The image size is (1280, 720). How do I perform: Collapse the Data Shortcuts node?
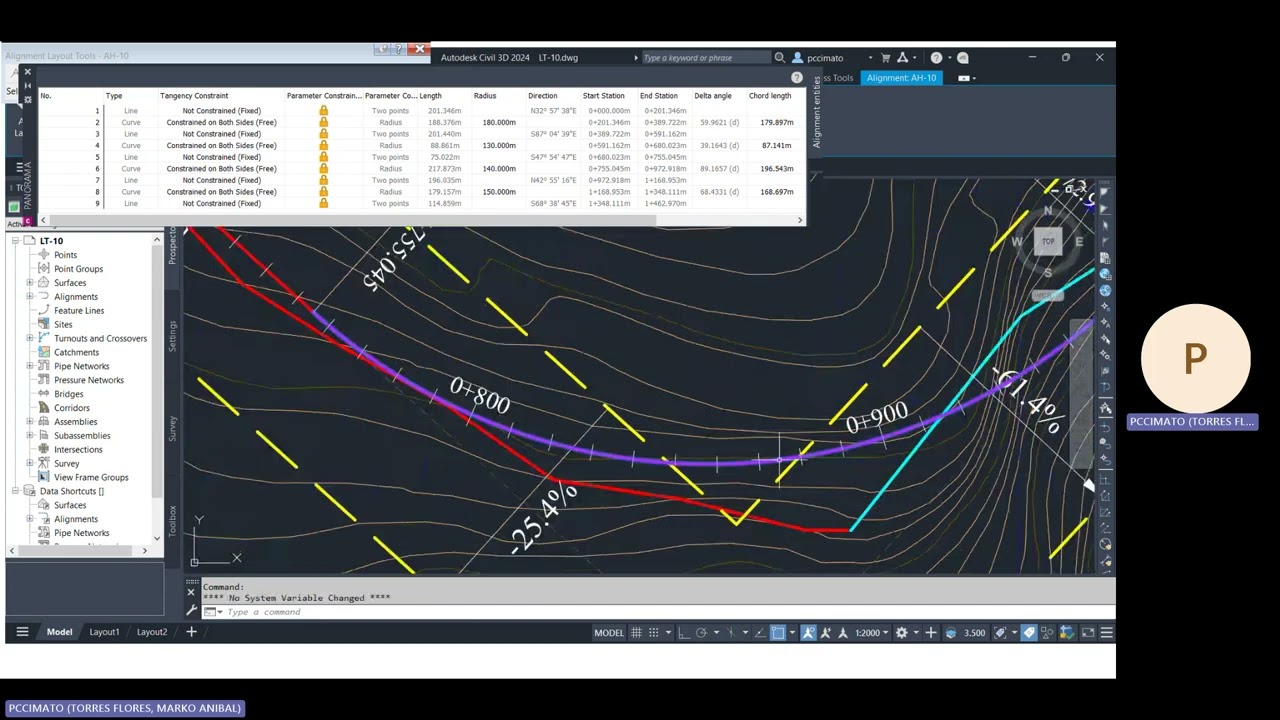coord(16,491)
